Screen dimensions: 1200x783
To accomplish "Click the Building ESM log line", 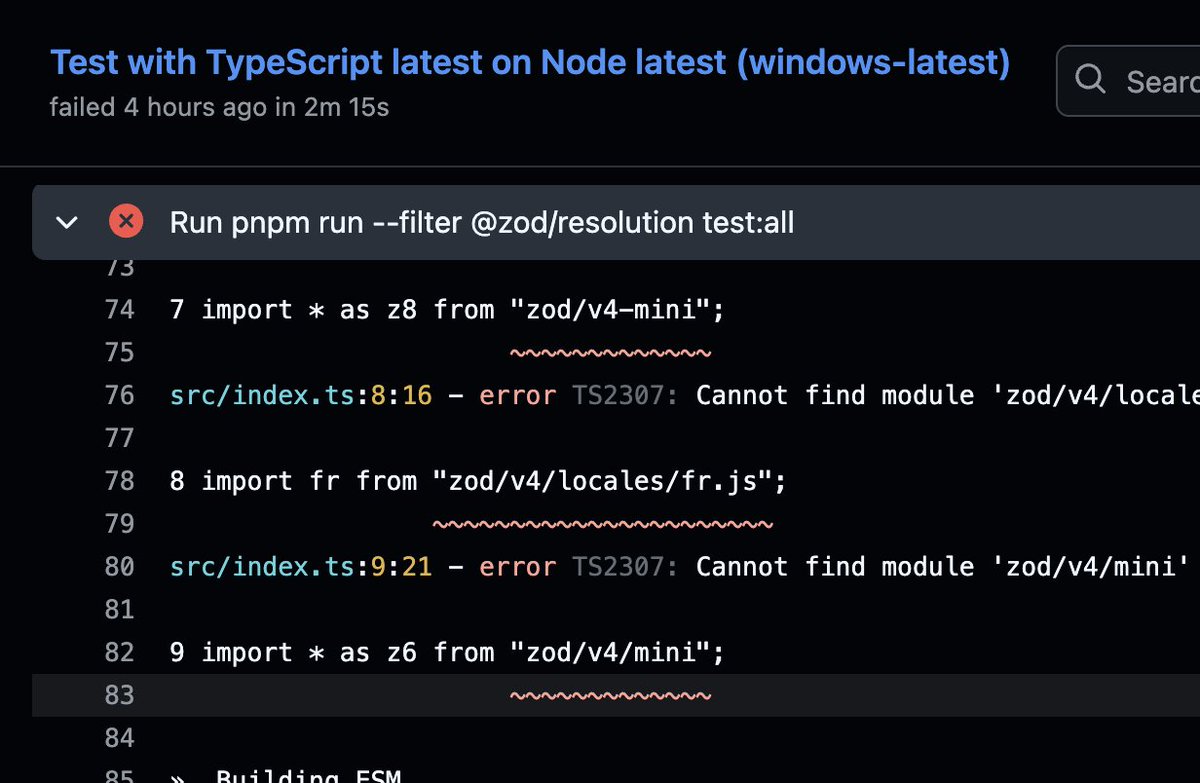I will [x=320, y=776].
